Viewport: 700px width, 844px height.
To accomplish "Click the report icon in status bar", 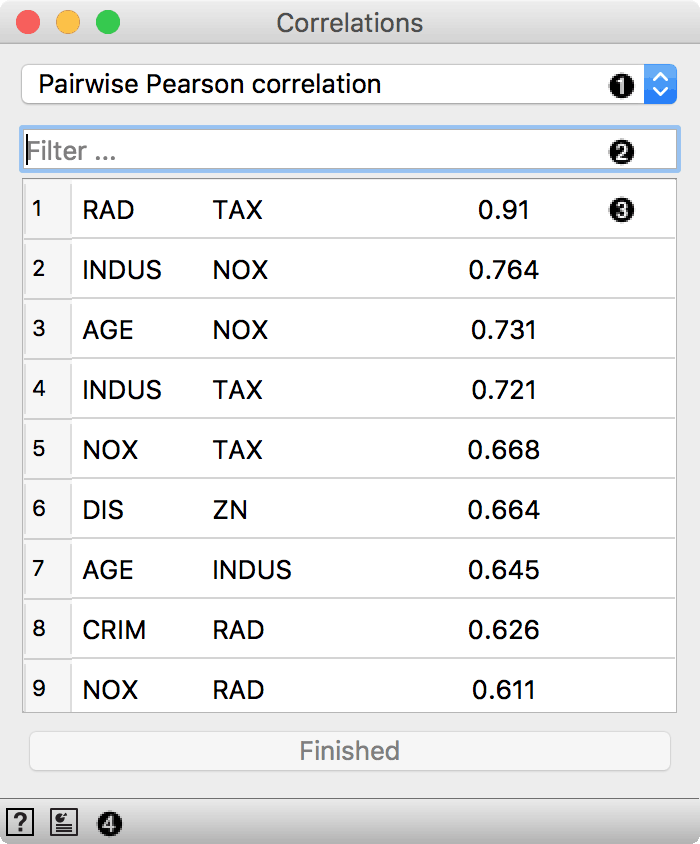I will click(x=64, y=822).
